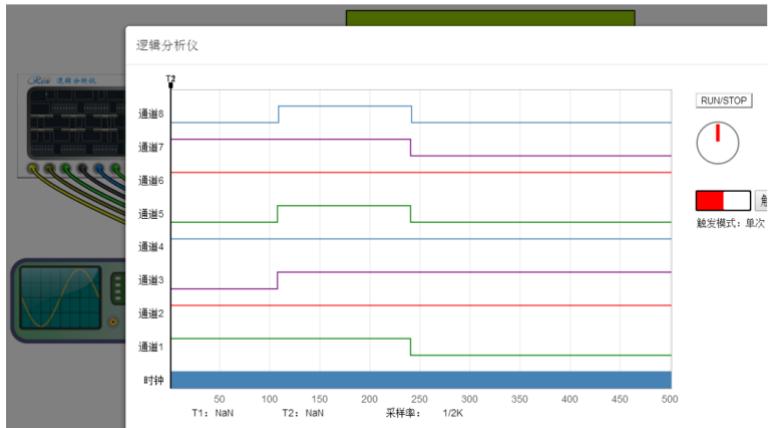Image resolution: width=772 pixels, height=428 pixels.
Task: Click the cut-off button beside the red switch
Action: click(x=763, y=200)
